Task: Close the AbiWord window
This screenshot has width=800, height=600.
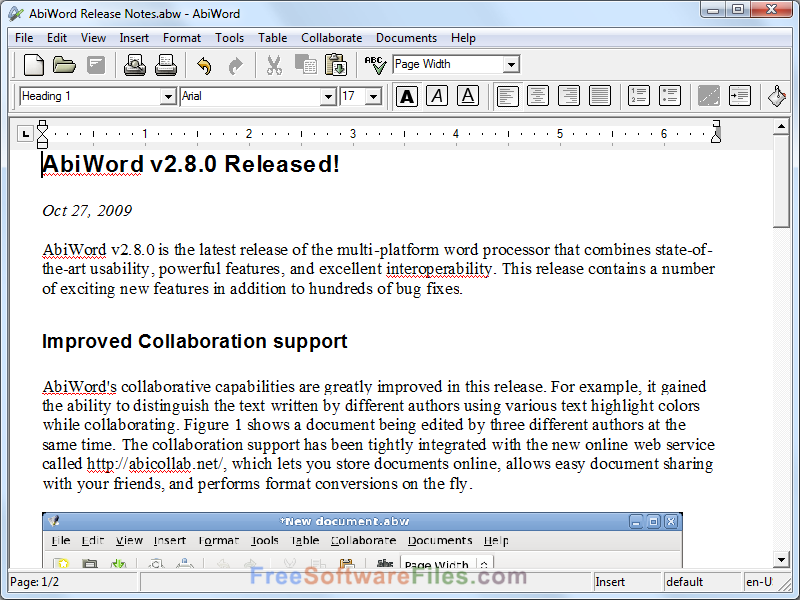Action: coord(771,10)
